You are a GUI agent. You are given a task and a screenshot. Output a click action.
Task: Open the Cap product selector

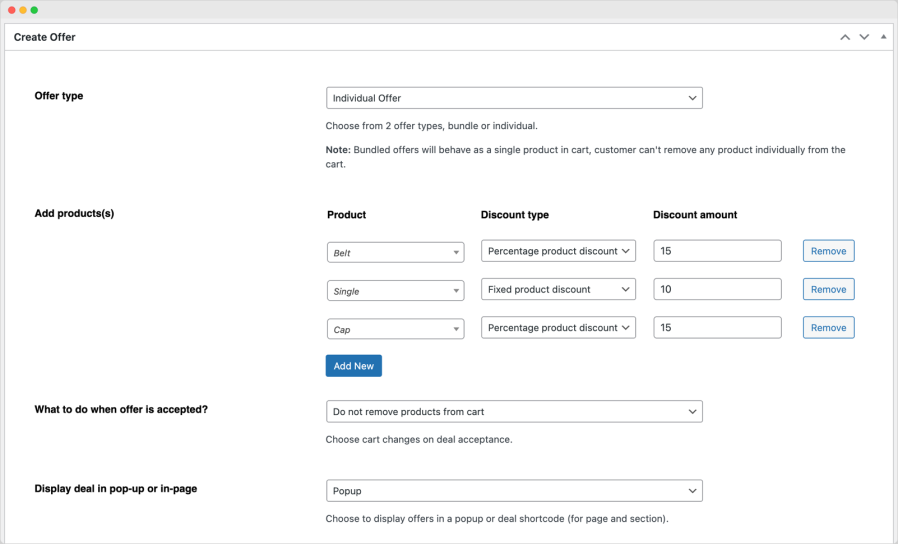pyautogui.click(x=395, y=329)
